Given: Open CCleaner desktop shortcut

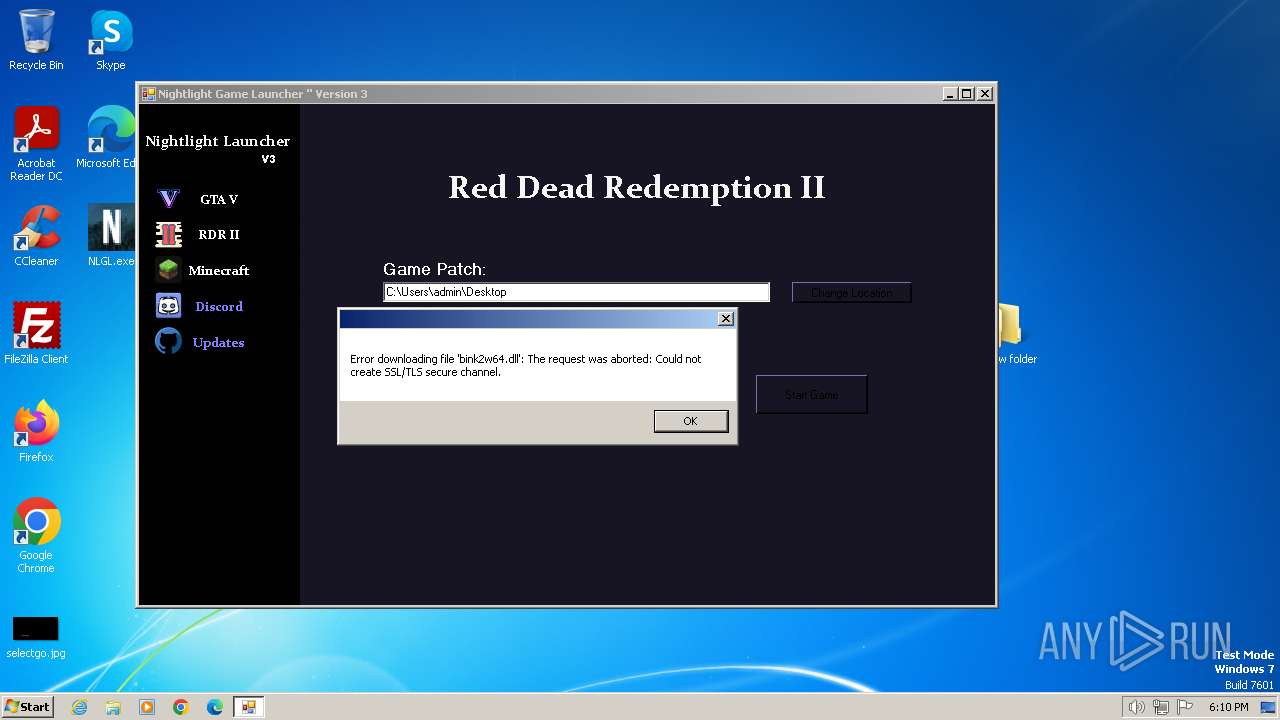Looking at the screenshot, I should (x=36, y=236).
